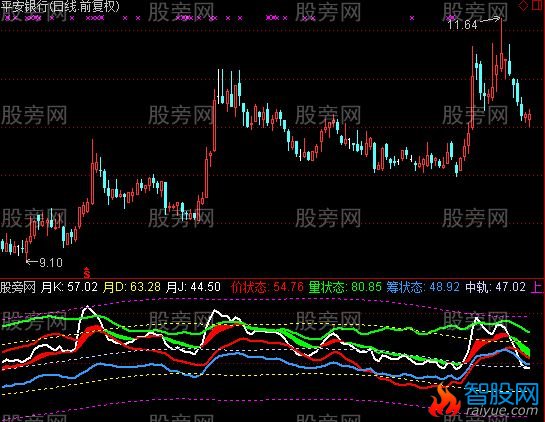This screenshot has width=545, height=422.
Task: Click the chart title 平安银行(日线,前复权)
Action: [x=60, y=7]
